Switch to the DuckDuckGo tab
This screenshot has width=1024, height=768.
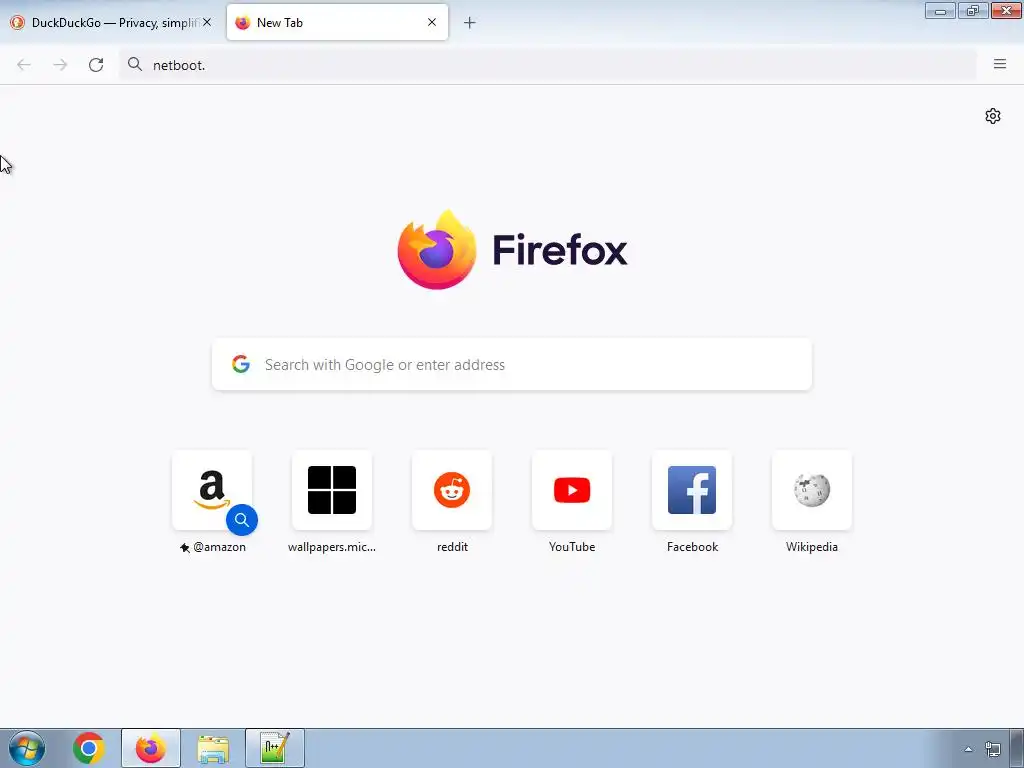[x=111, y=23]
